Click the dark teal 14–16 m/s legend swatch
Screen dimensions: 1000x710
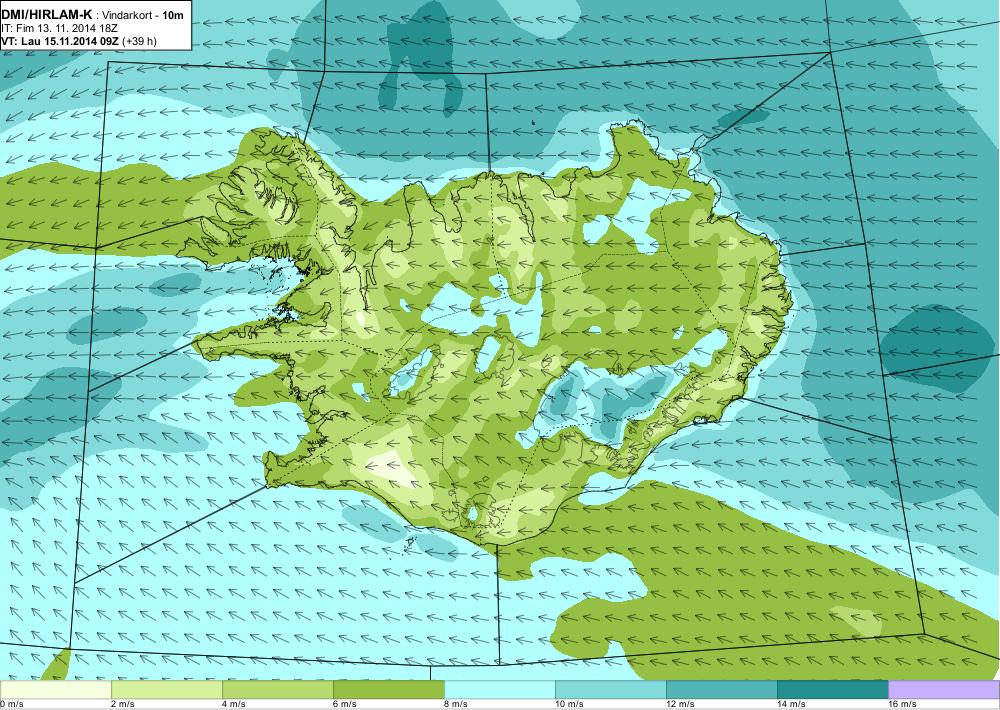coord(832,690)
